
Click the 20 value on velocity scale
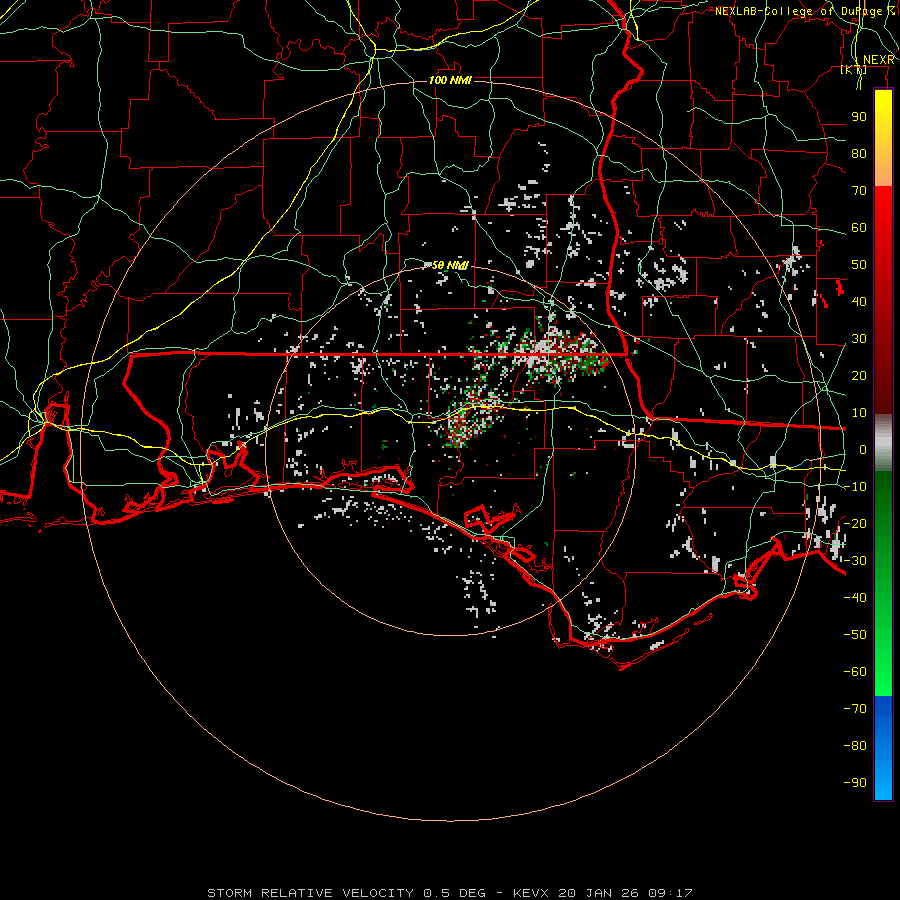point(859,375)
